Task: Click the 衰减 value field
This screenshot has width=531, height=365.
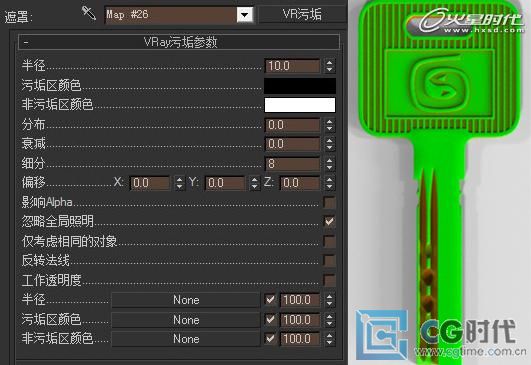Action: 292,144
